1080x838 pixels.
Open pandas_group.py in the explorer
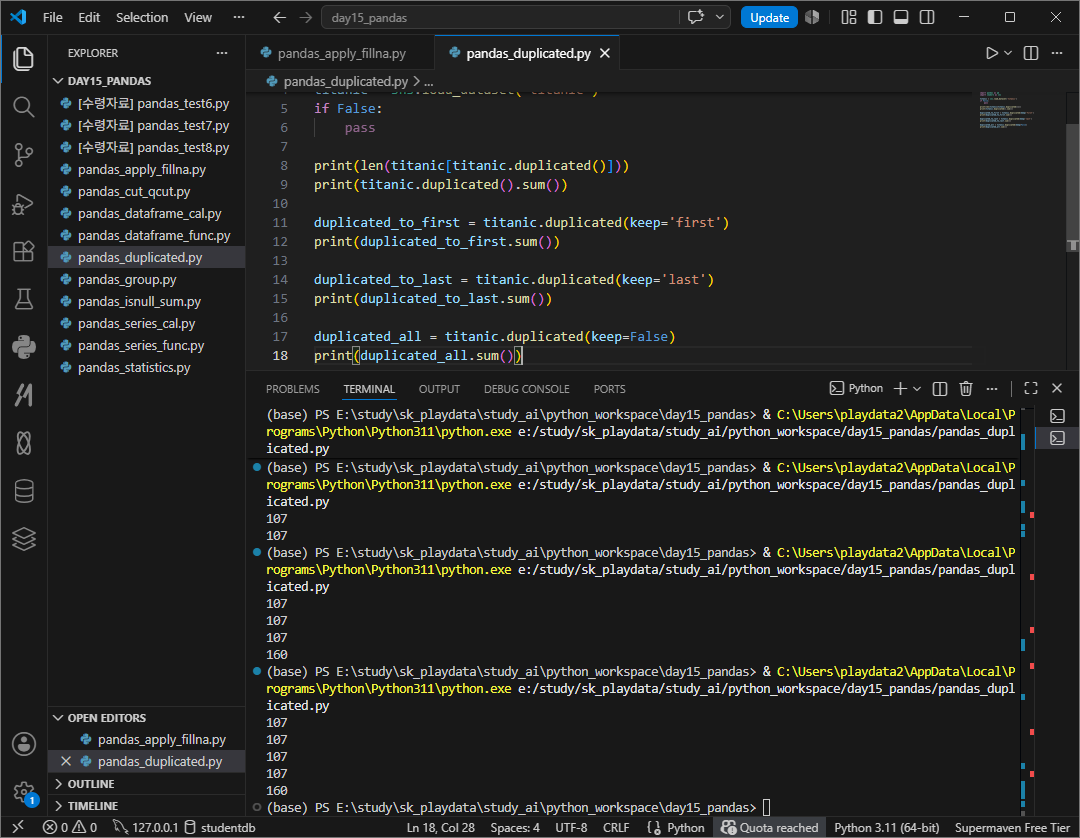pos(127,280)
